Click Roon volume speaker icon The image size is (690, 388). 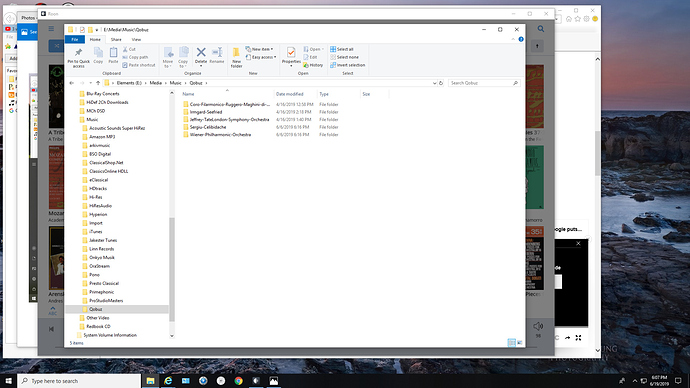(538, 326)
